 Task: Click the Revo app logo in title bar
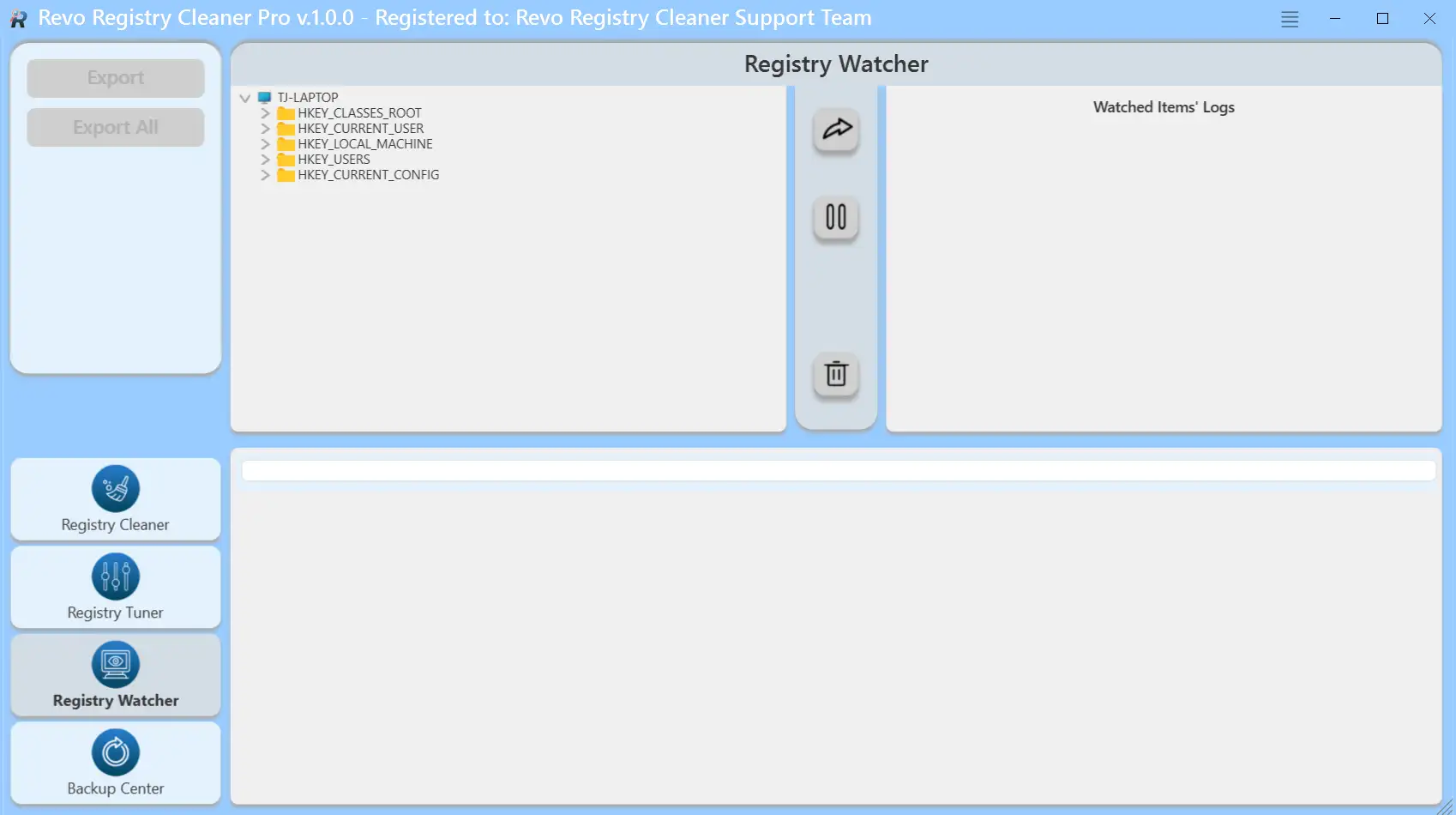[x=18, y=19]
